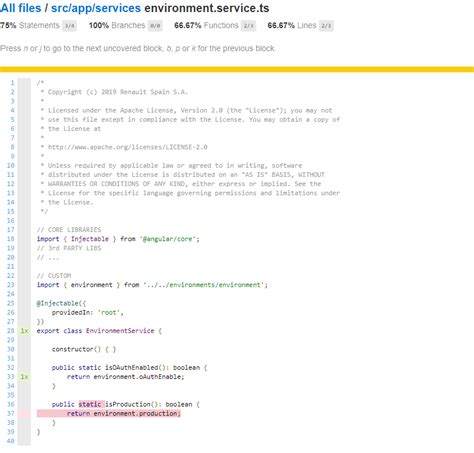The width and height of the screenshot is (474, 453).
Task: Click the 1x hit count on line 33
Action: coord(24,377)
